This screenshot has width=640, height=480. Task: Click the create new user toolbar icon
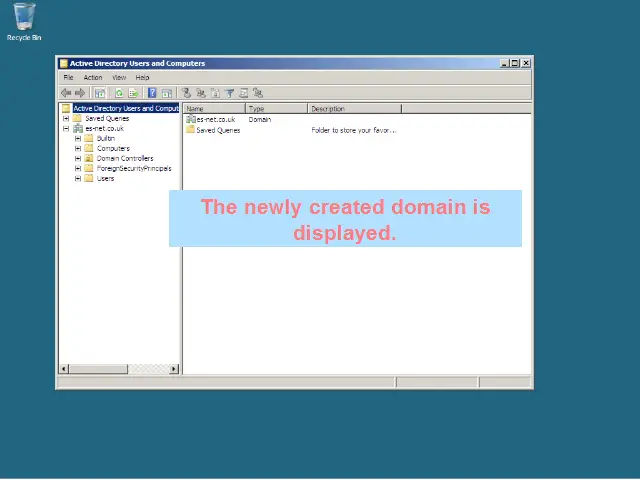(186, 93)
